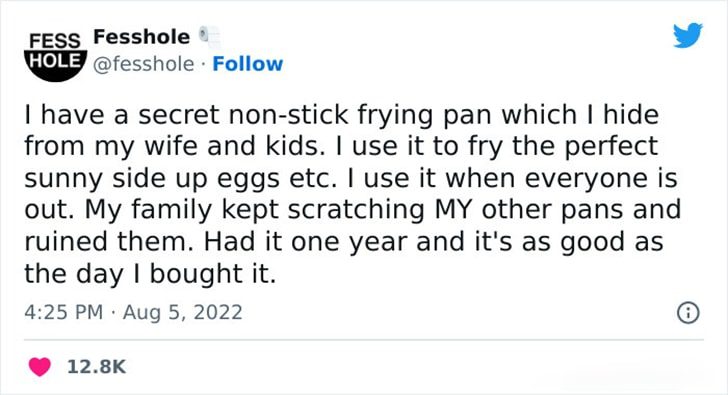Click the FESS text in the logo
This screenshot has width=728, height=395.
[x=55, y=41]
